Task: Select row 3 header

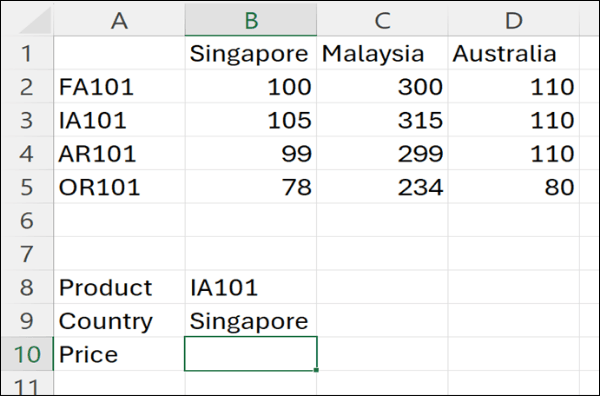Action: (x=27, y=120)
